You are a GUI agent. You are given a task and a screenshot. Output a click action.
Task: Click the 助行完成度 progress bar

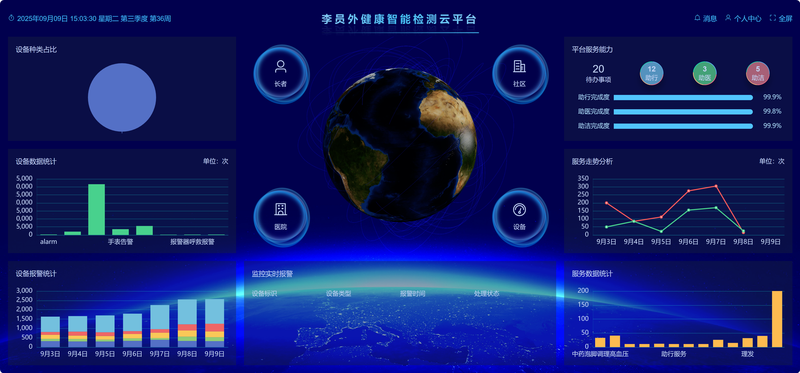coord(683,97)
